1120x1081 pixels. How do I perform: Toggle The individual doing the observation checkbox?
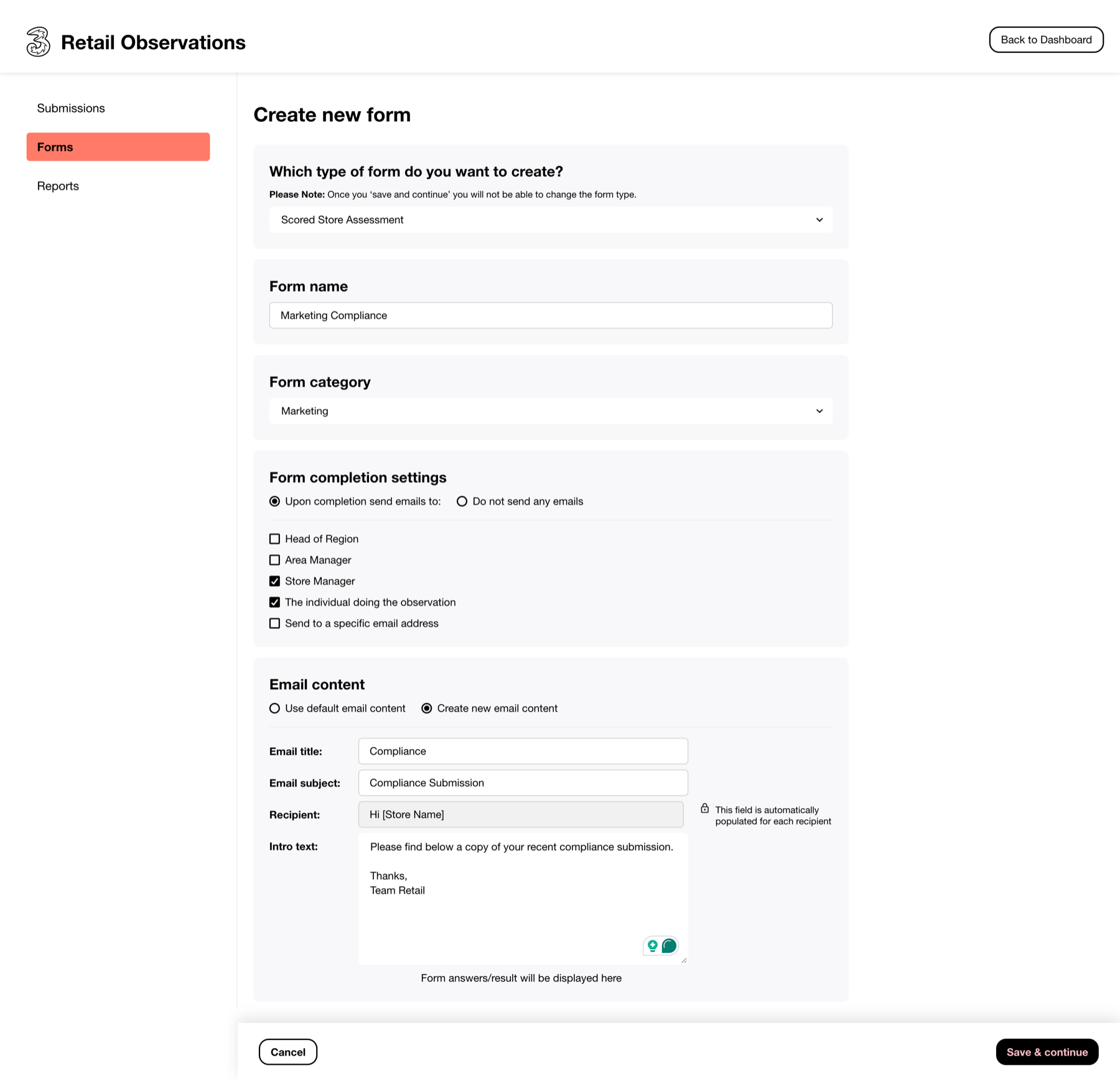[275, 602]
